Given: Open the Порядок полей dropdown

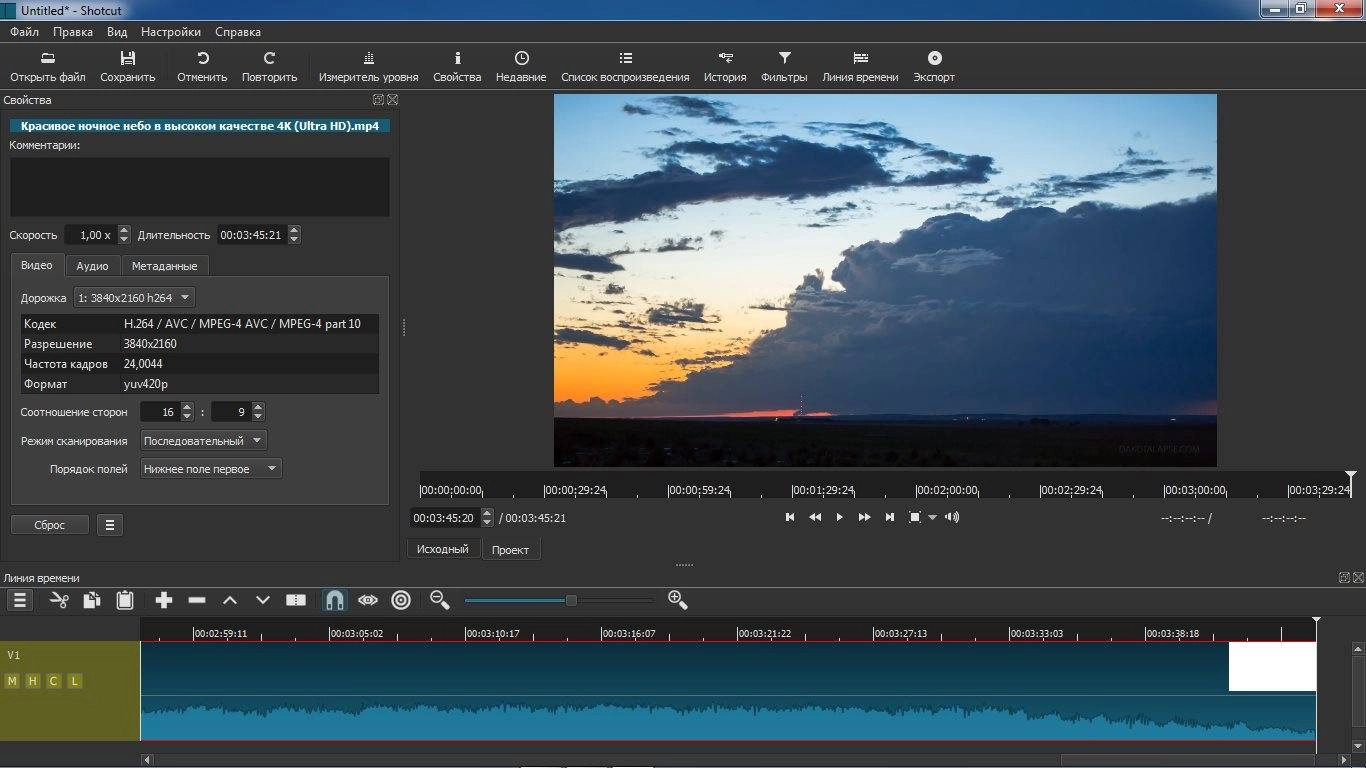Looking at the screenshot, I should click(211, 468).
